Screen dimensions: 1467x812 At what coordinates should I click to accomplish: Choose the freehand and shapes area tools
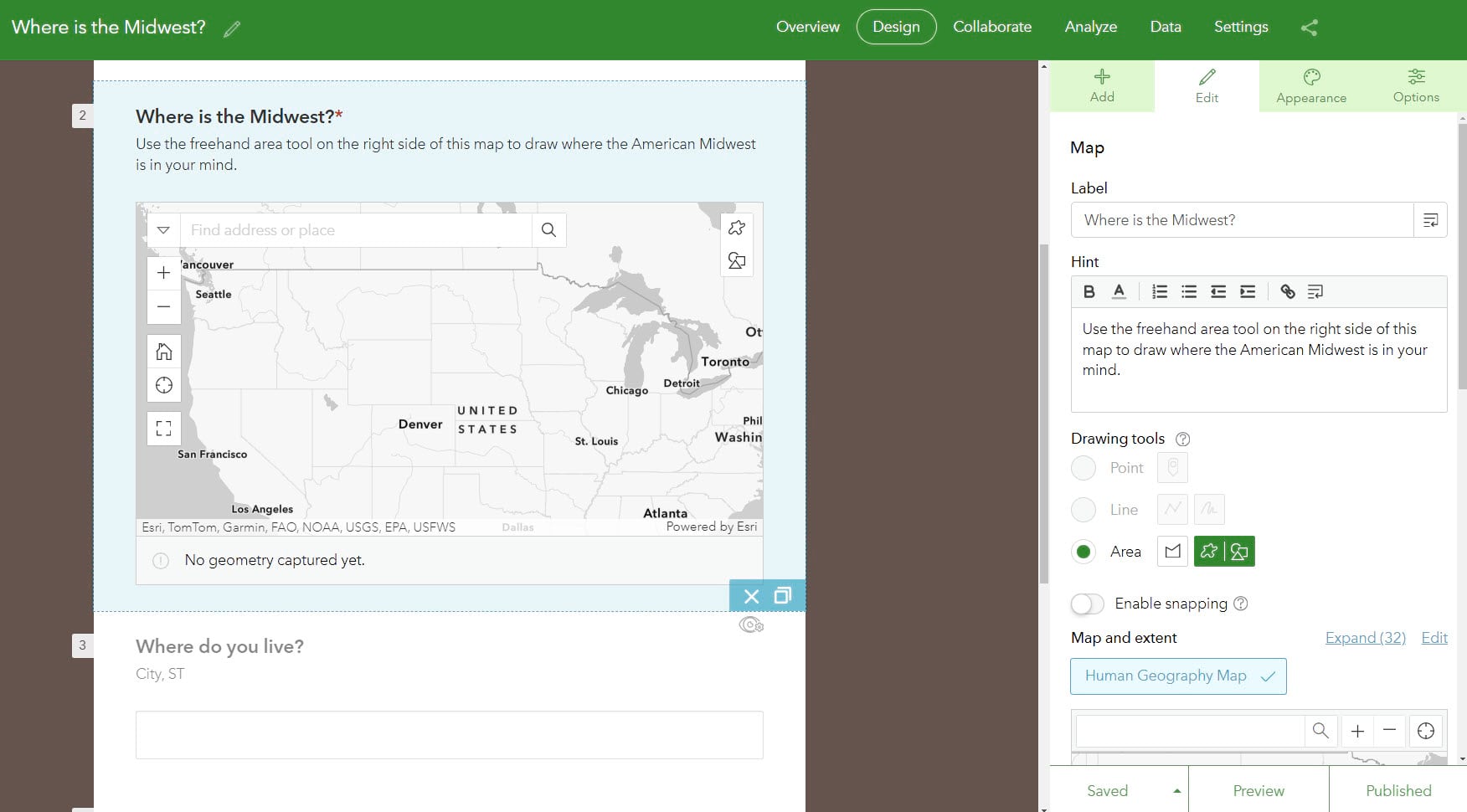coord(1224,552)
